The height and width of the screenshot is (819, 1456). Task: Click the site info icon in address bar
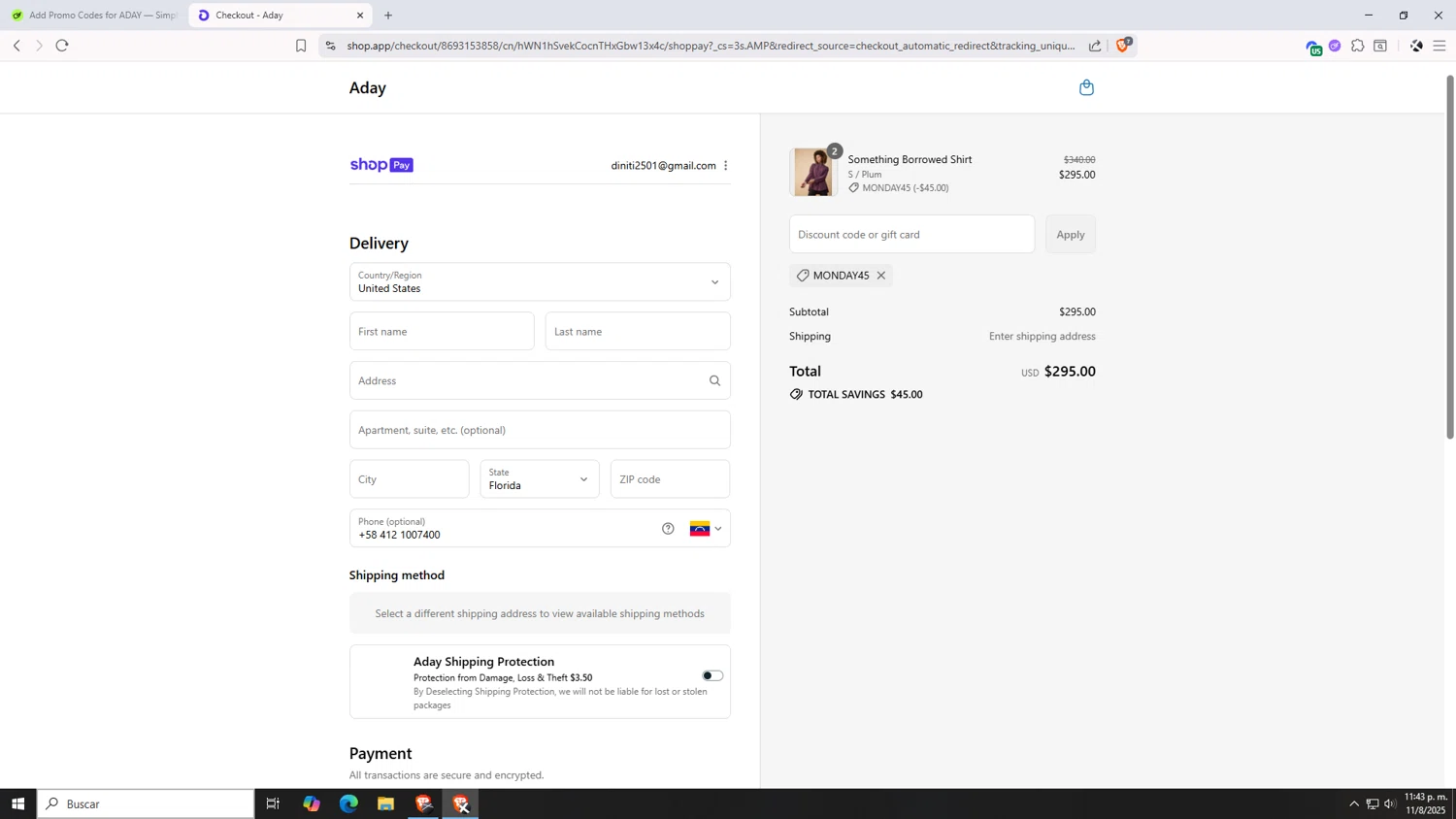pyautogui.click(x=330, y=46)
